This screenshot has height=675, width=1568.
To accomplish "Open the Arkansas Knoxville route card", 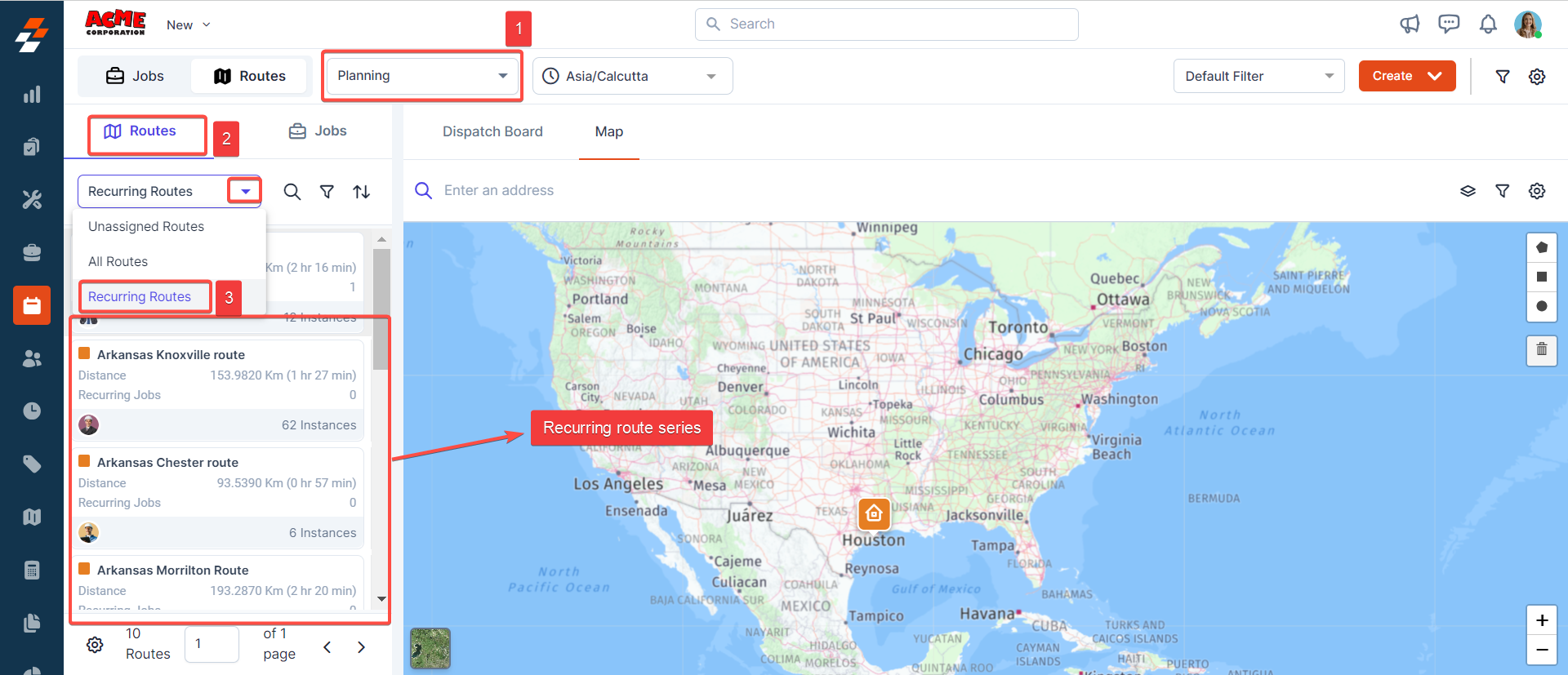I will [218, 389].
